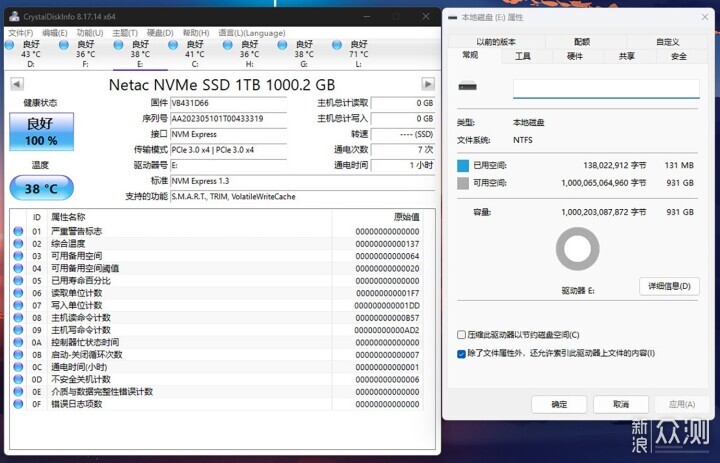Click the 38 °C temperature button
Screen dimensions: 720x463
coord(41,188)
